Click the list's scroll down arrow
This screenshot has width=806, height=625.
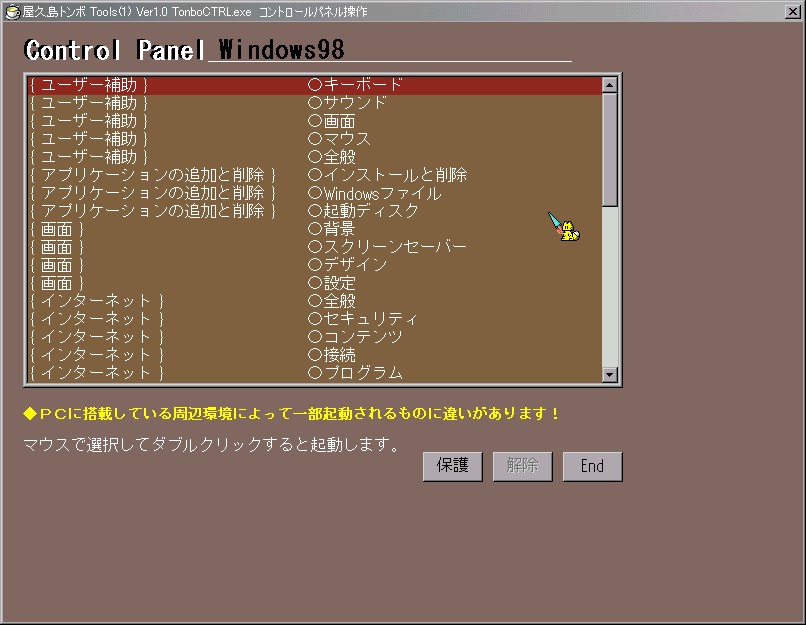click(x=610, y=374)
